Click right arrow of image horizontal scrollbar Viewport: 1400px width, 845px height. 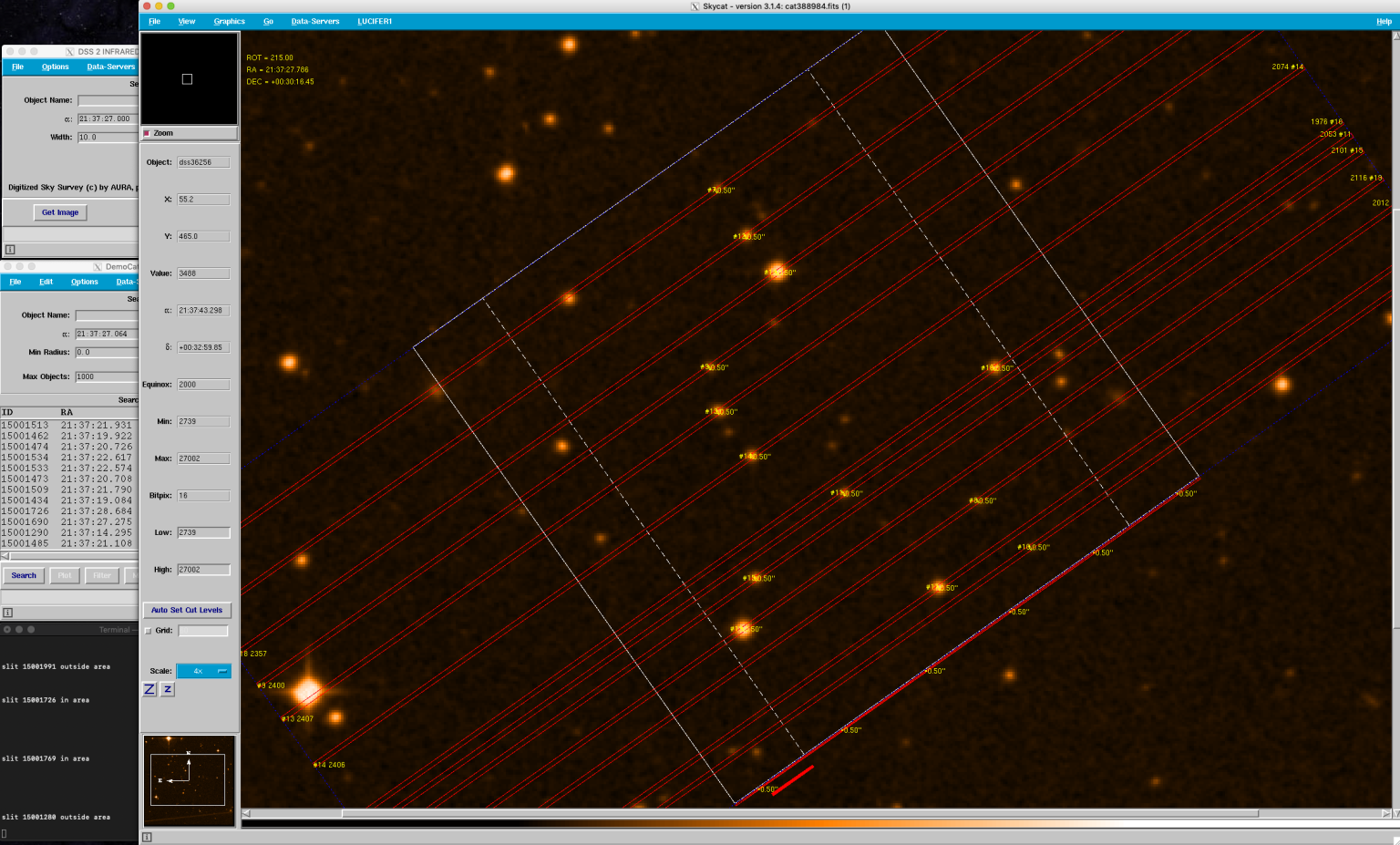(x=1386, y=813)
